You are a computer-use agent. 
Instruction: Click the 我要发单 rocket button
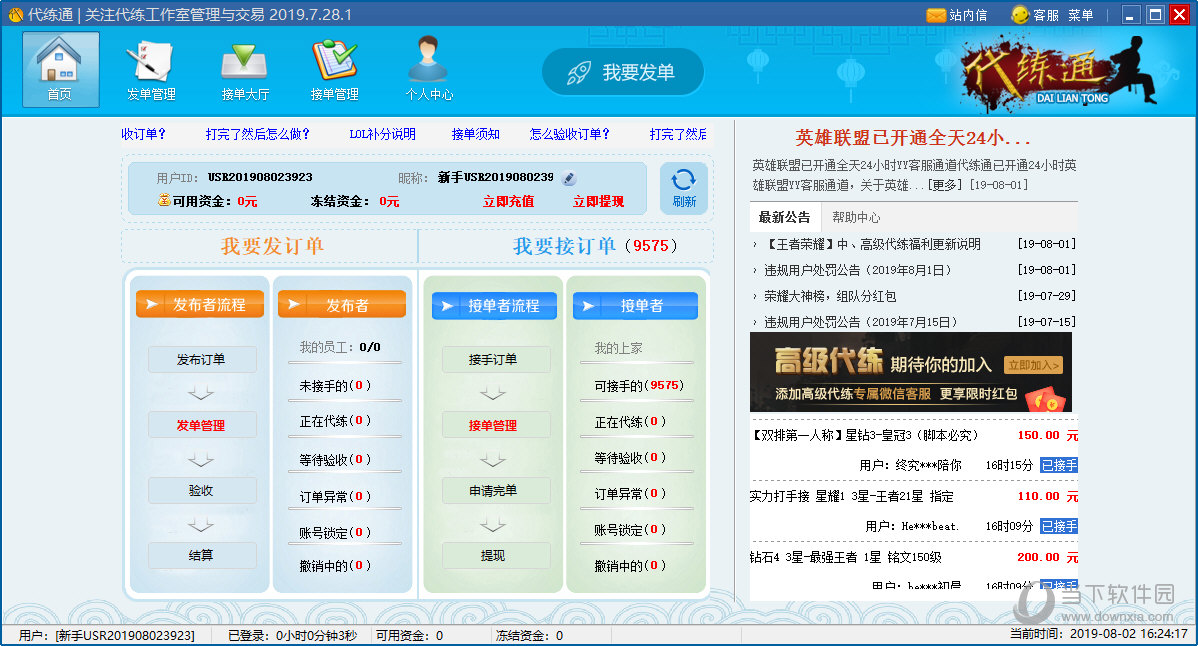623,73
